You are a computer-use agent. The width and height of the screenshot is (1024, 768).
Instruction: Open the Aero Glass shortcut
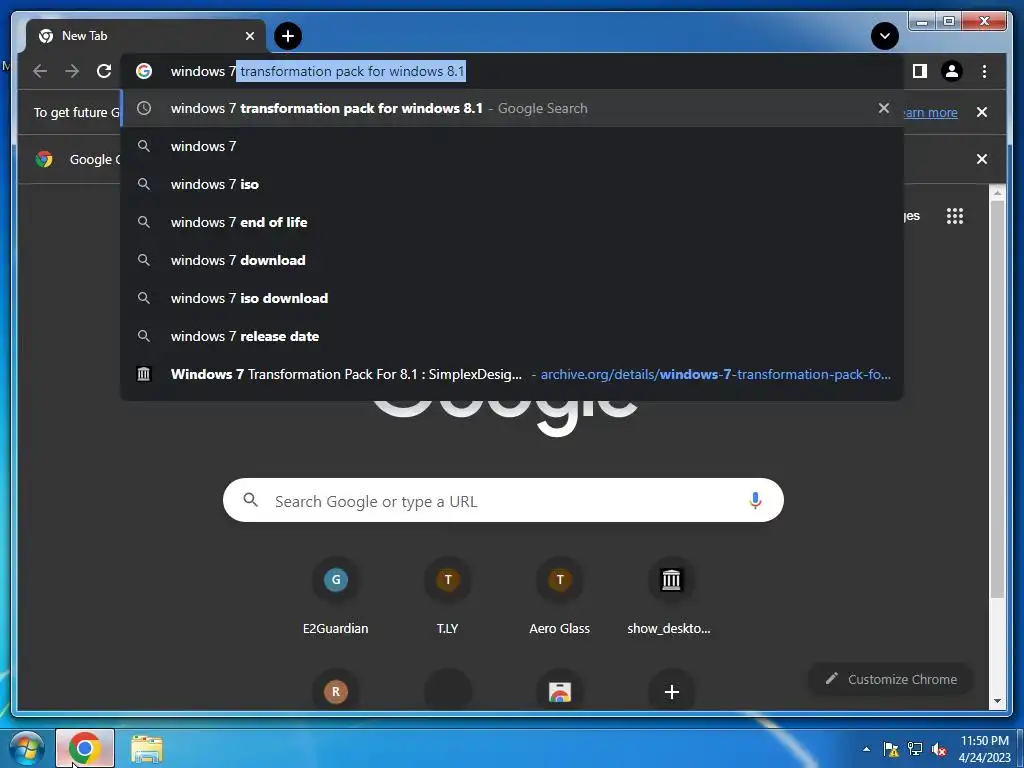coord(560,596)
